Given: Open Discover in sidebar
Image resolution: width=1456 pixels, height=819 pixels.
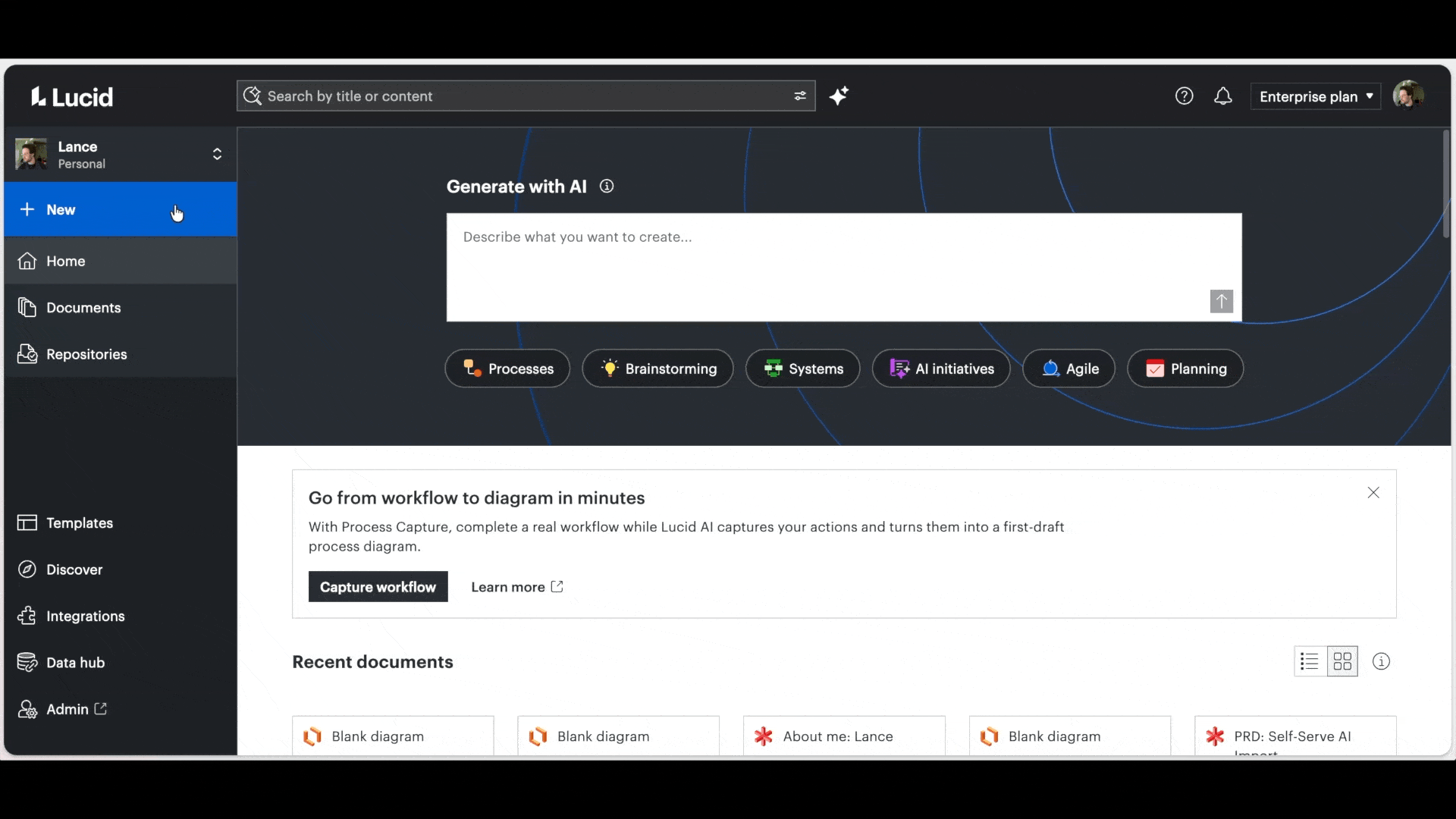Looking at the screenshot, I should tap(121, 570).
